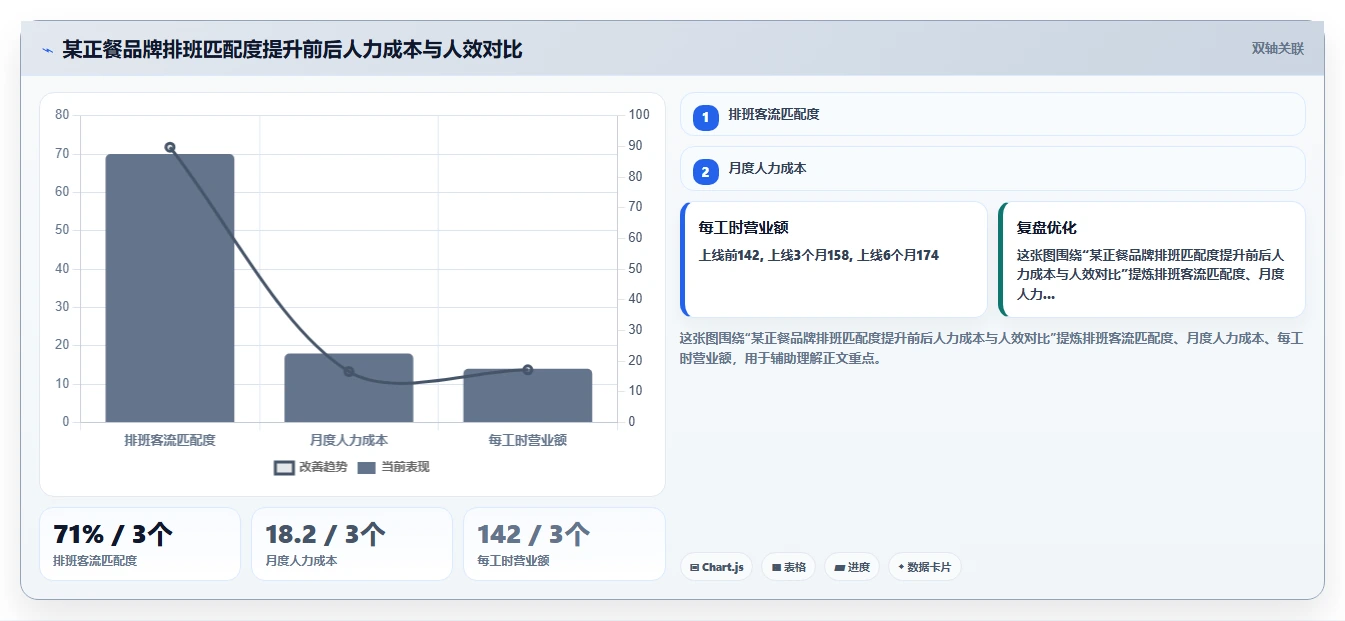
Task: Click the lightning icon beside the chart title
Action: [x=47, y=50]
